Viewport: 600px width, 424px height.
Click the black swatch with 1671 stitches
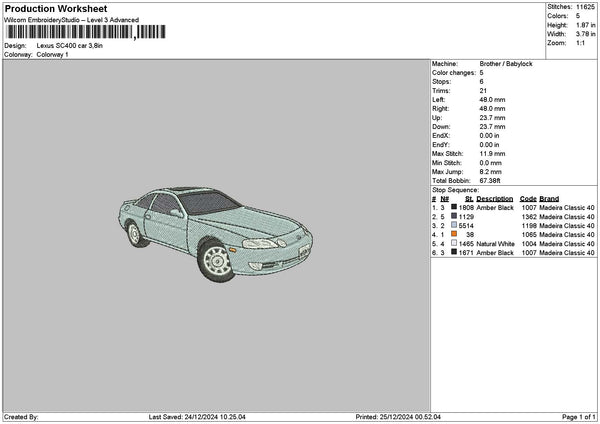click(454, 253)
